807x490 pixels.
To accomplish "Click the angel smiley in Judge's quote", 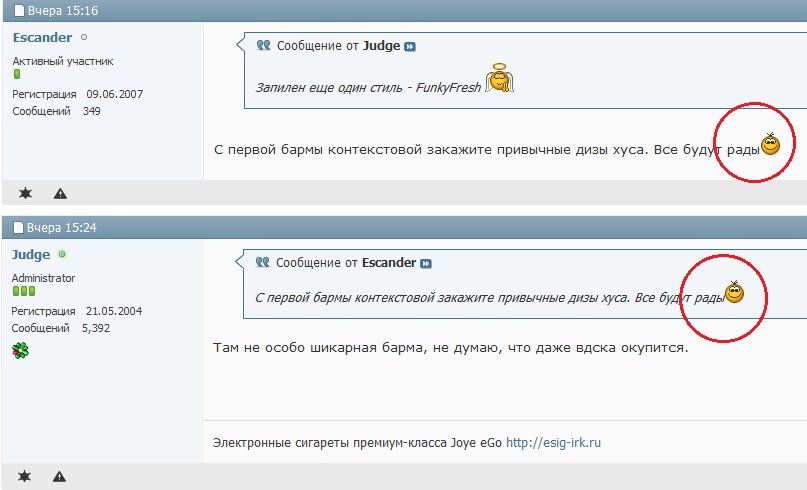I will coord(499,78).
